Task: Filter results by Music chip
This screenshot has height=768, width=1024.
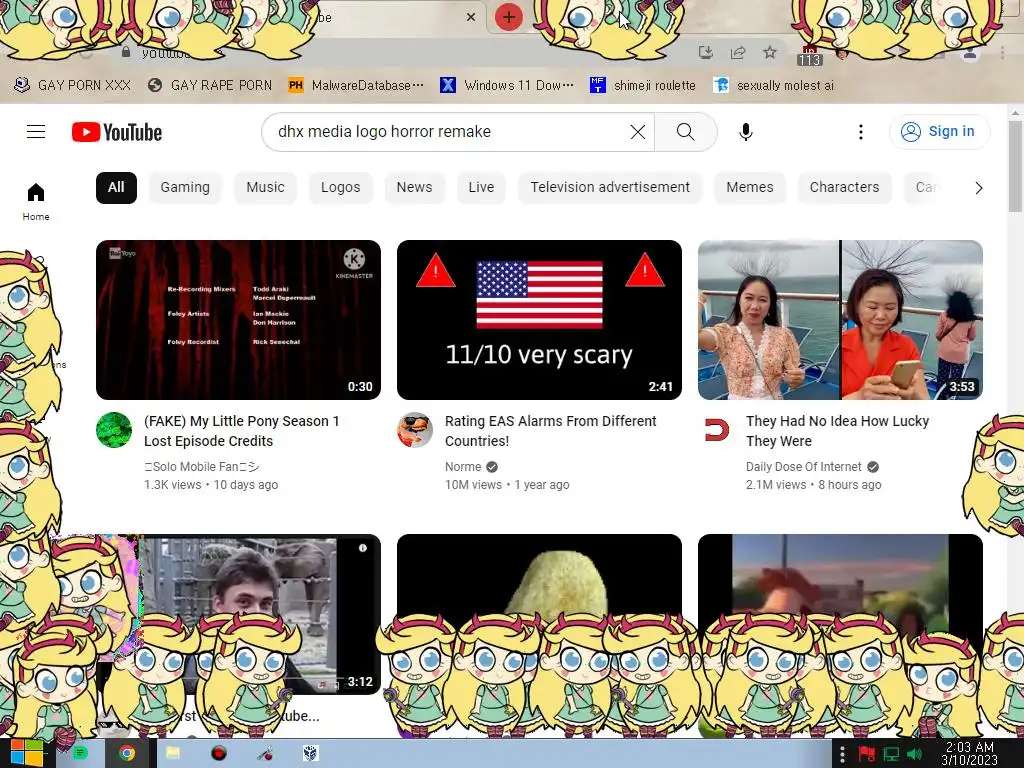Action: [265, 187]
